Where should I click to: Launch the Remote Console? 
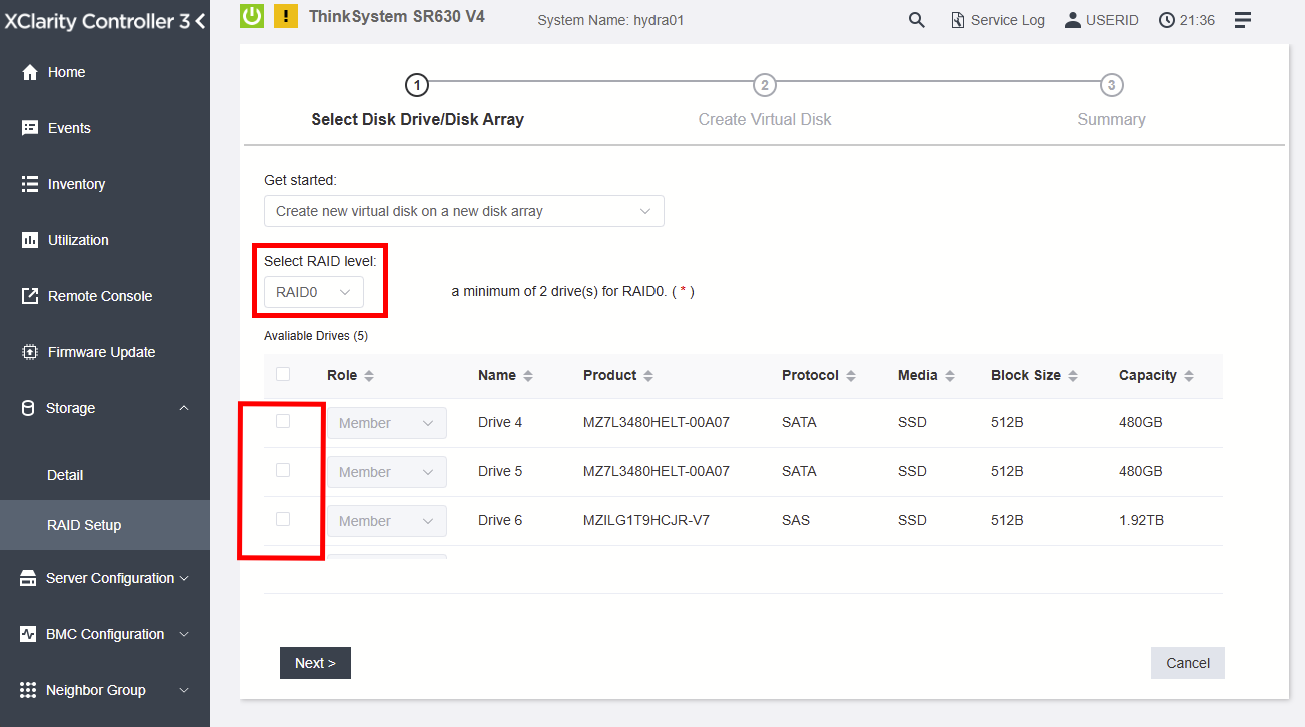click(x=100, y=295)
